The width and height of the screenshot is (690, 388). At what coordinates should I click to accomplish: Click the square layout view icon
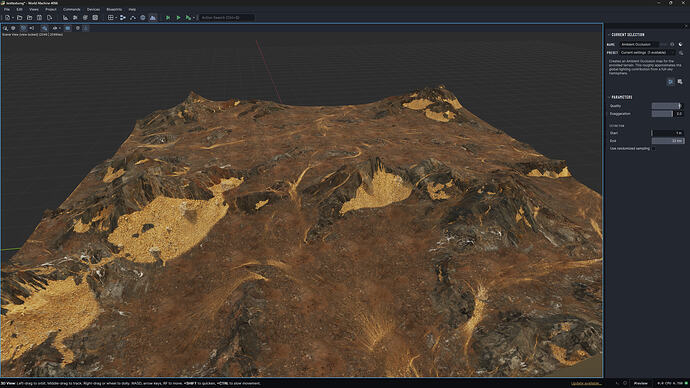(95, 18)
